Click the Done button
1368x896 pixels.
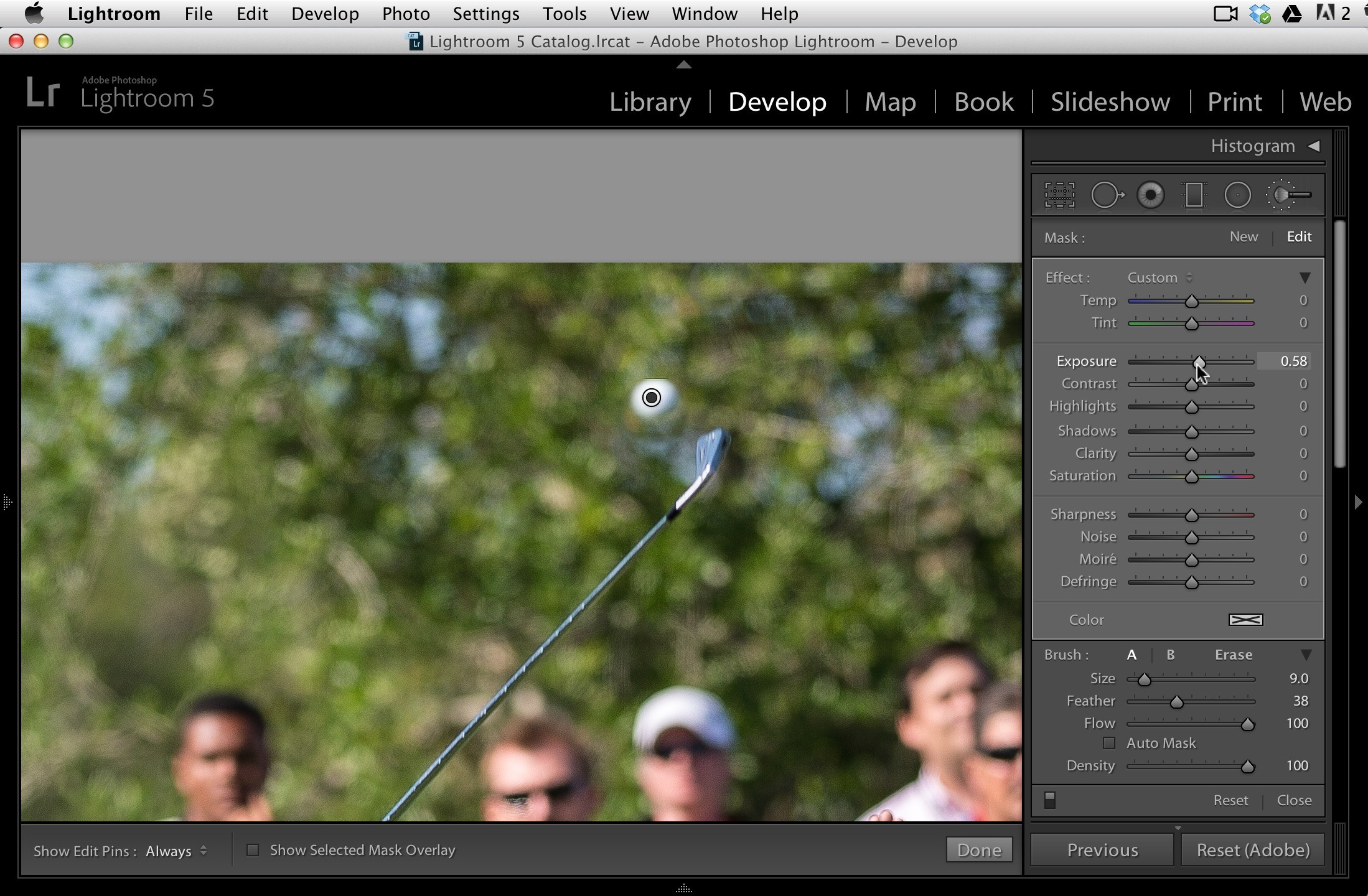pyautogui.click(x=979, y=850)
